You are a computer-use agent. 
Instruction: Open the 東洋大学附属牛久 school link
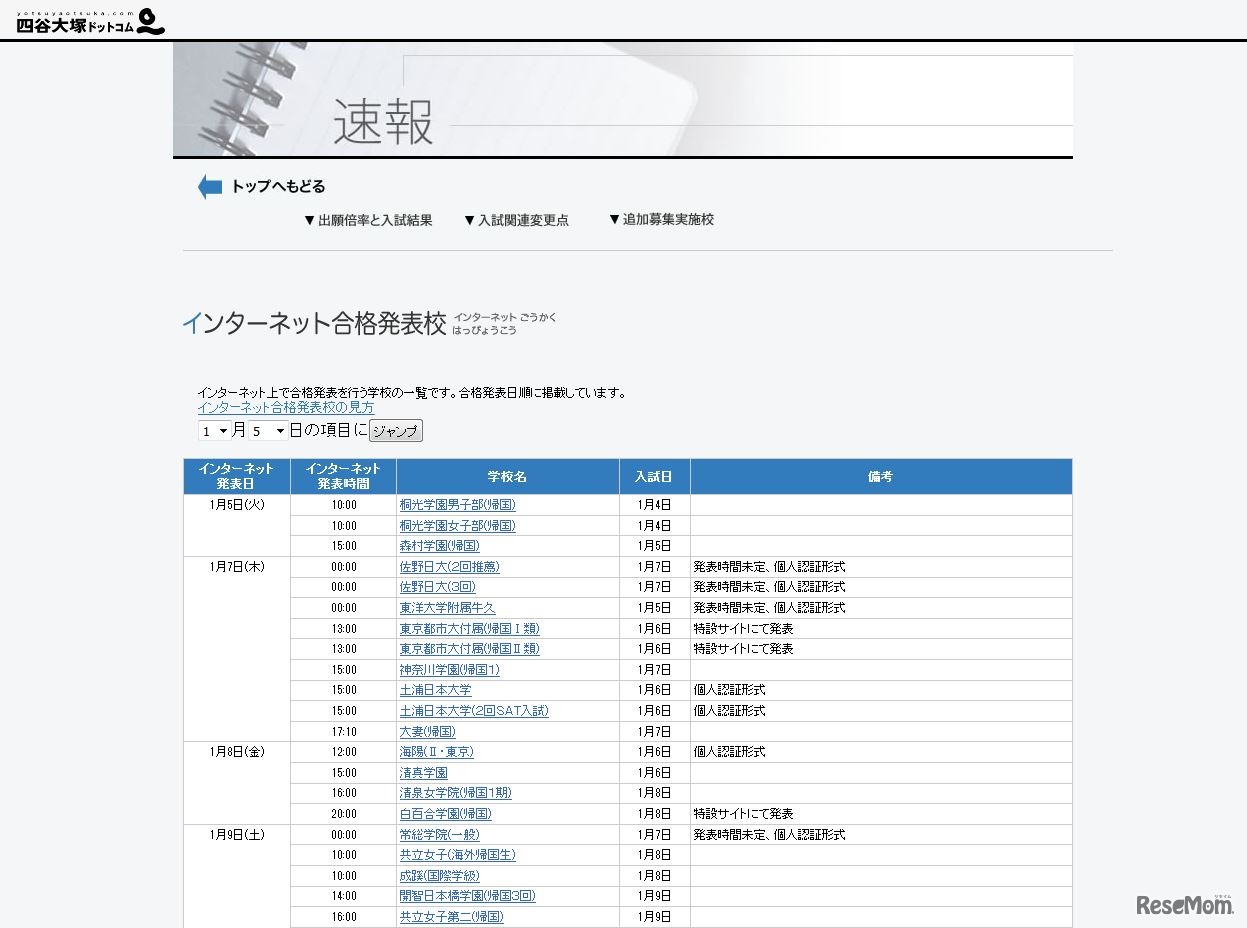coord(449,608)
